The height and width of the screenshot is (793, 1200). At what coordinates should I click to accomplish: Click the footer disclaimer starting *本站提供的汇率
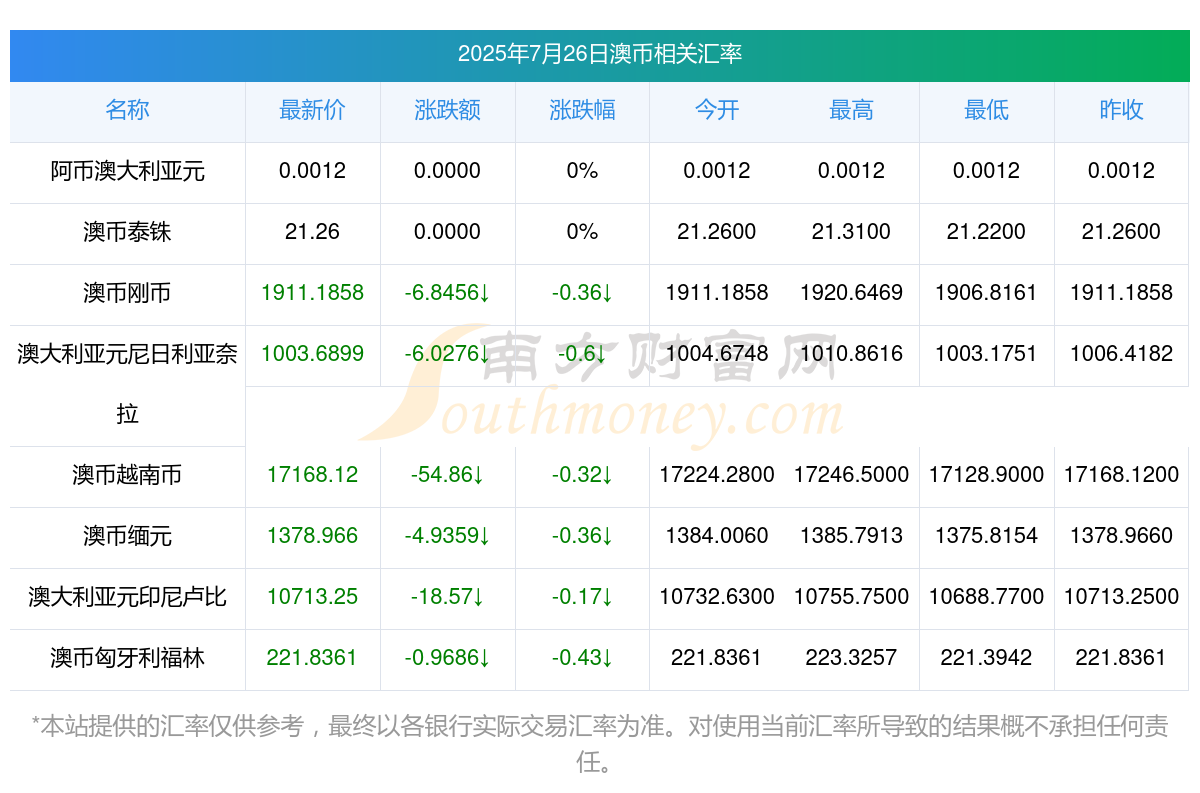600,744
